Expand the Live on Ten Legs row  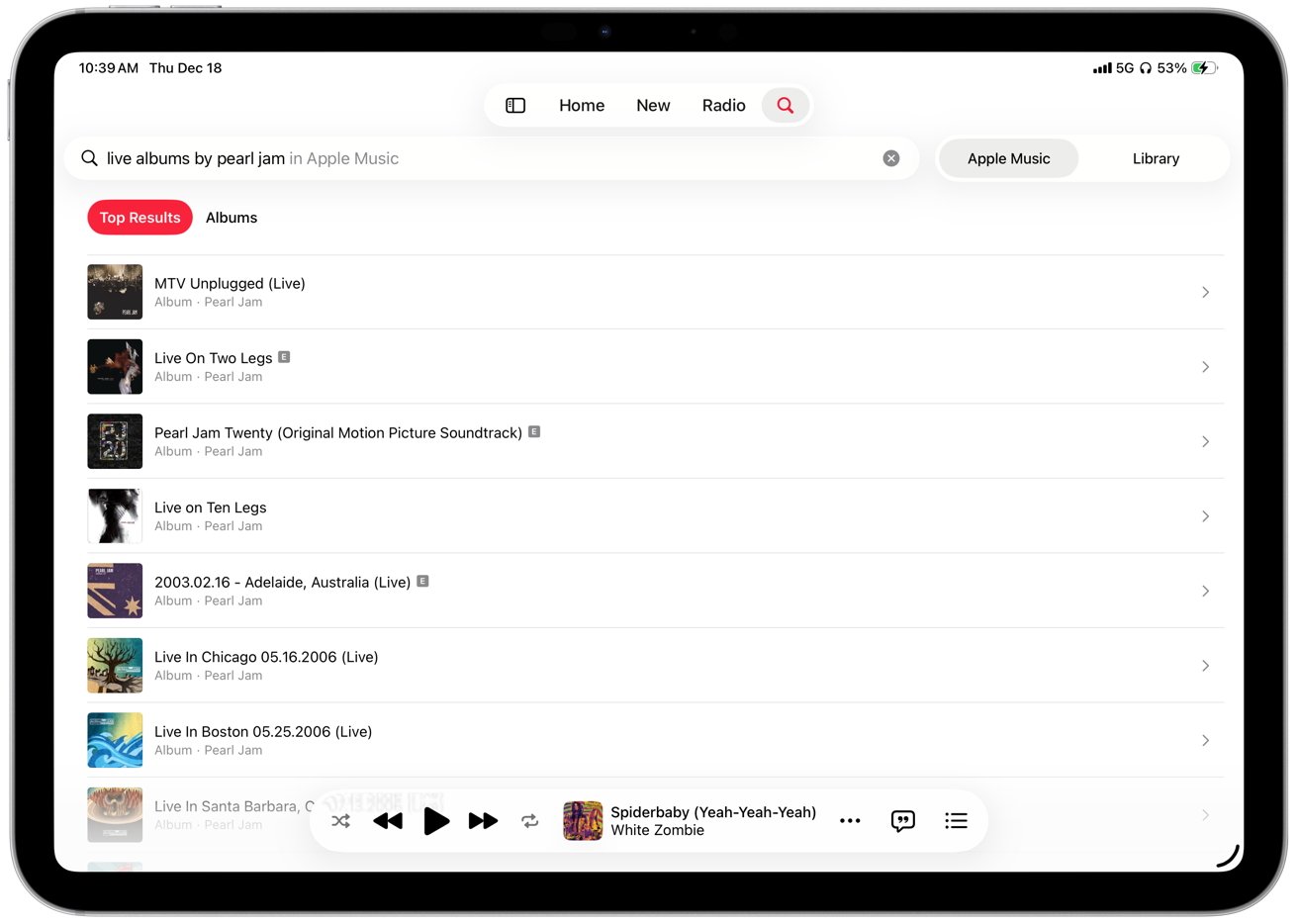tap(1205, 515)
